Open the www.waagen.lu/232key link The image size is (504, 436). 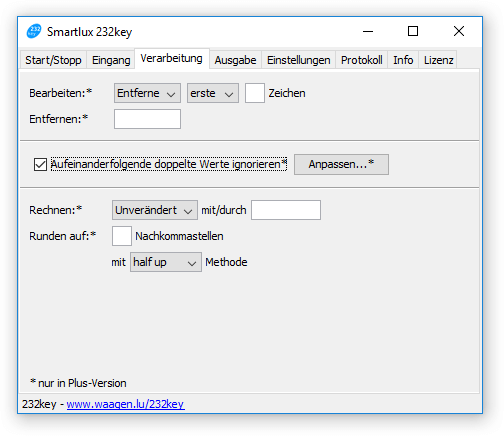pos(125,404)
